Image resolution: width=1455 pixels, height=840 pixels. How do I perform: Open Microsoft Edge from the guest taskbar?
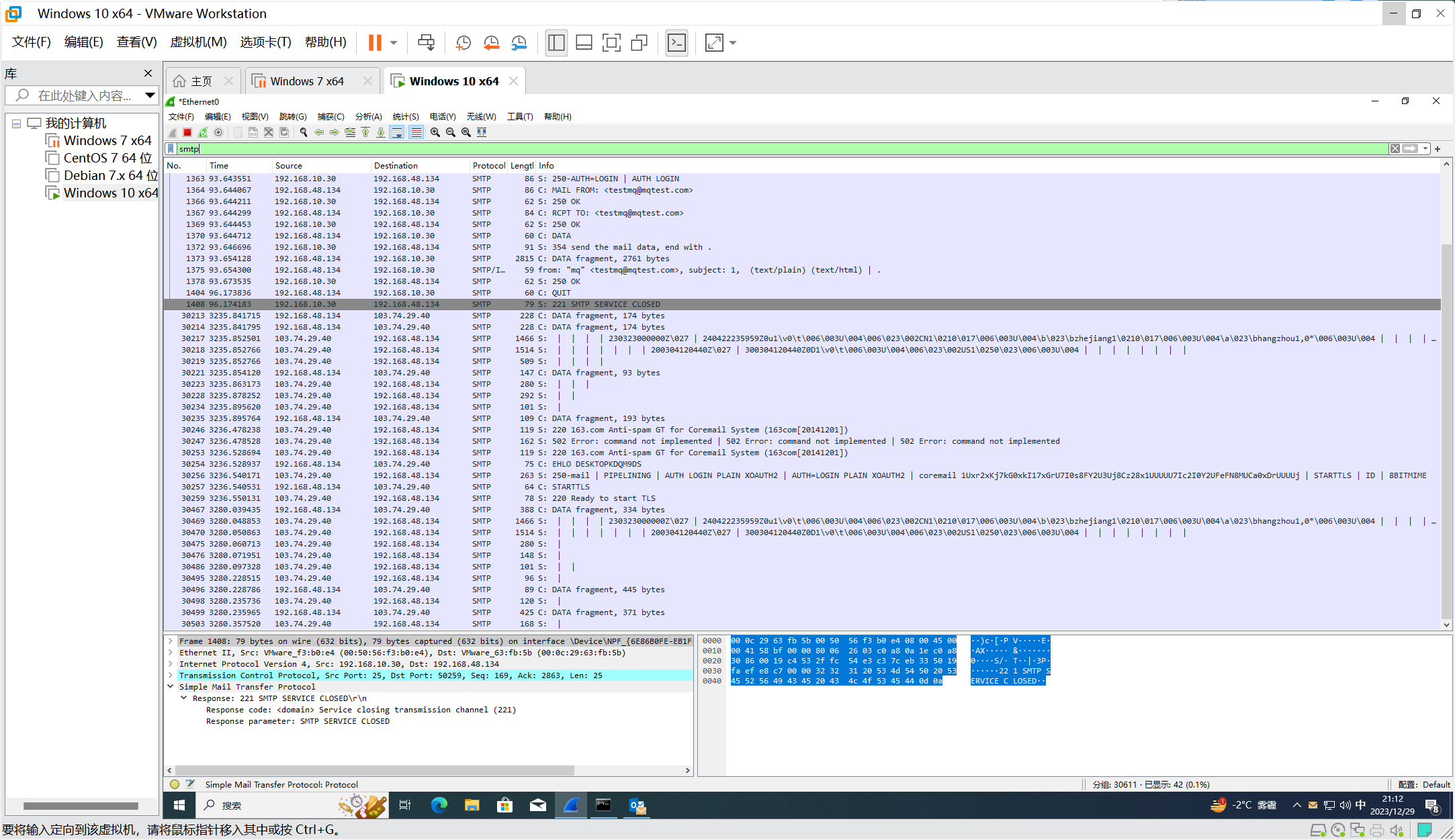(439, 805)
